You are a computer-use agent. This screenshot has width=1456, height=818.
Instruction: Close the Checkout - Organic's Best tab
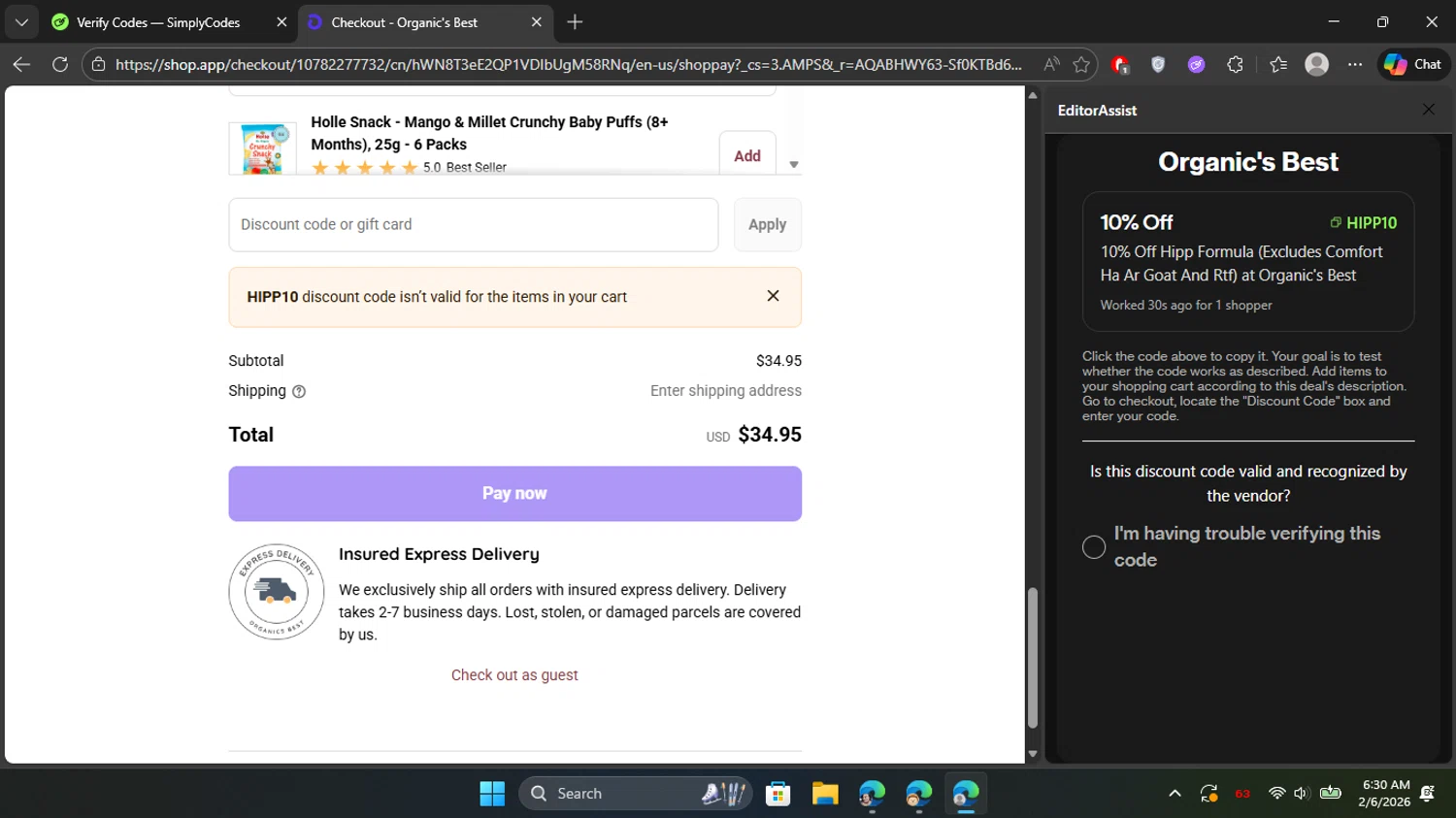pyautogui.click(x=537, y=22)
